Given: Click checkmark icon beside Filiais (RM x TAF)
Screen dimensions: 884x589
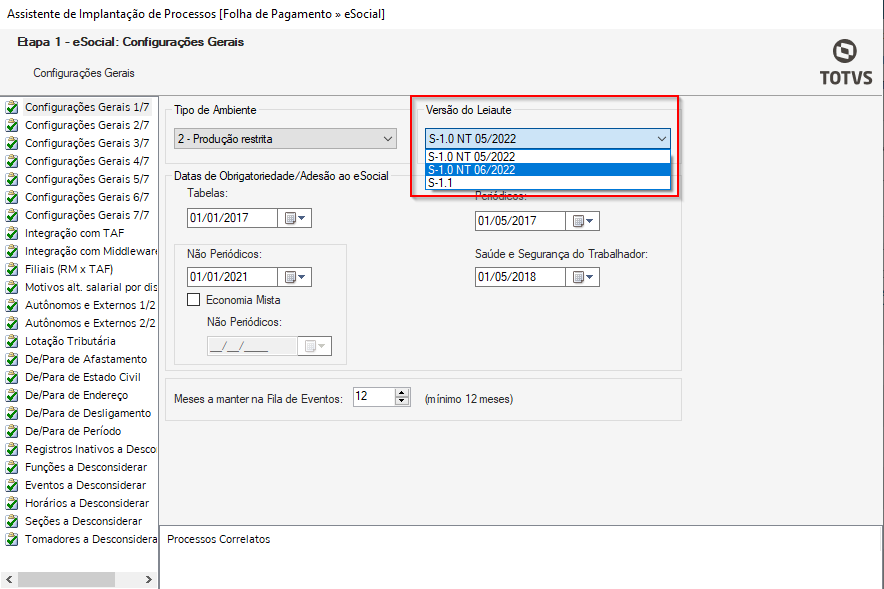Looking at the screenshot, I should pos(12,269).
